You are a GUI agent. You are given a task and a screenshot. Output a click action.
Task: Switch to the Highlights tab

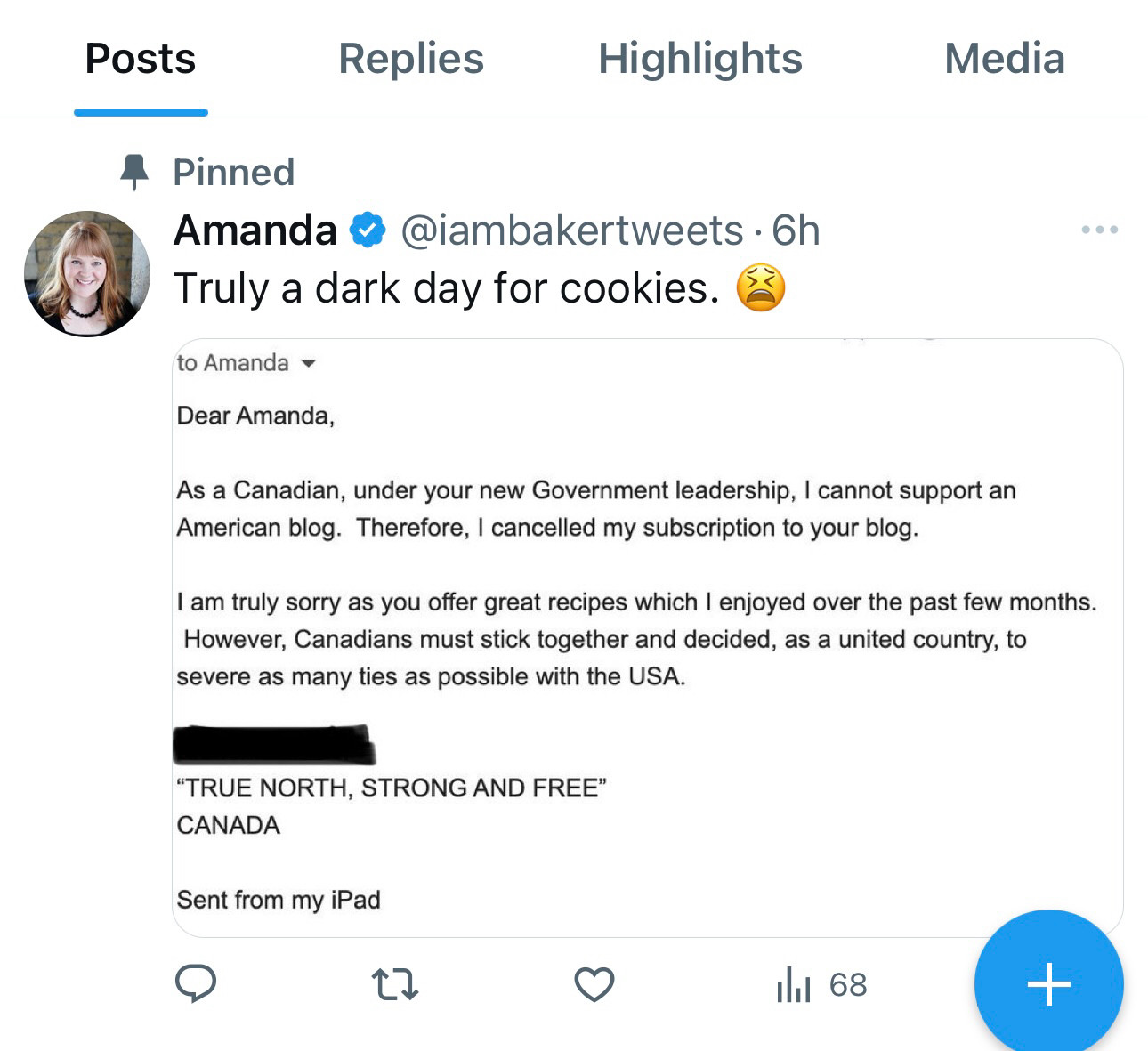700,59
